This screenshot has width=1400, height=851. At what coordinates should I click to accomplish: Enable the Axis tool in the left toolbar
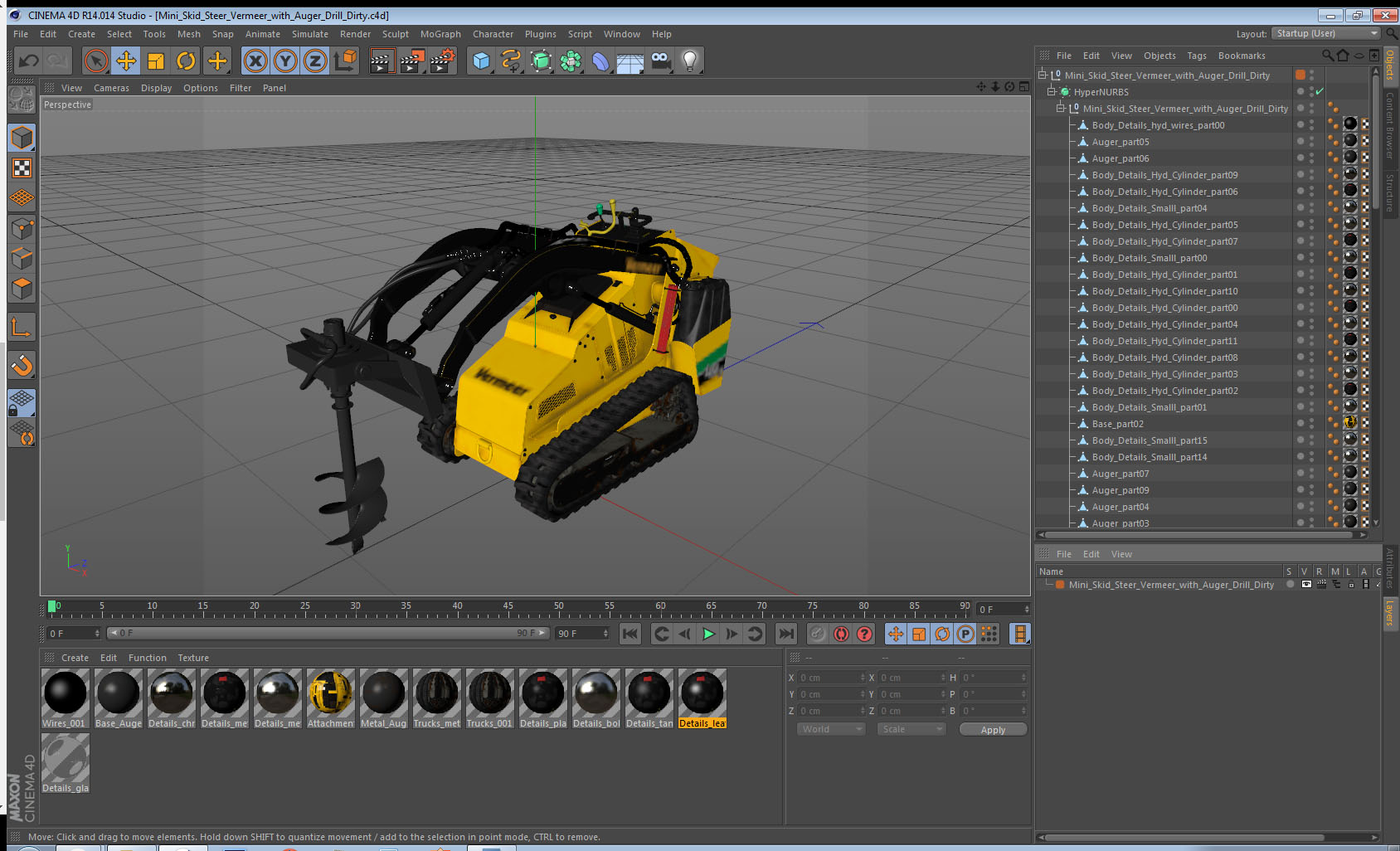22,328
